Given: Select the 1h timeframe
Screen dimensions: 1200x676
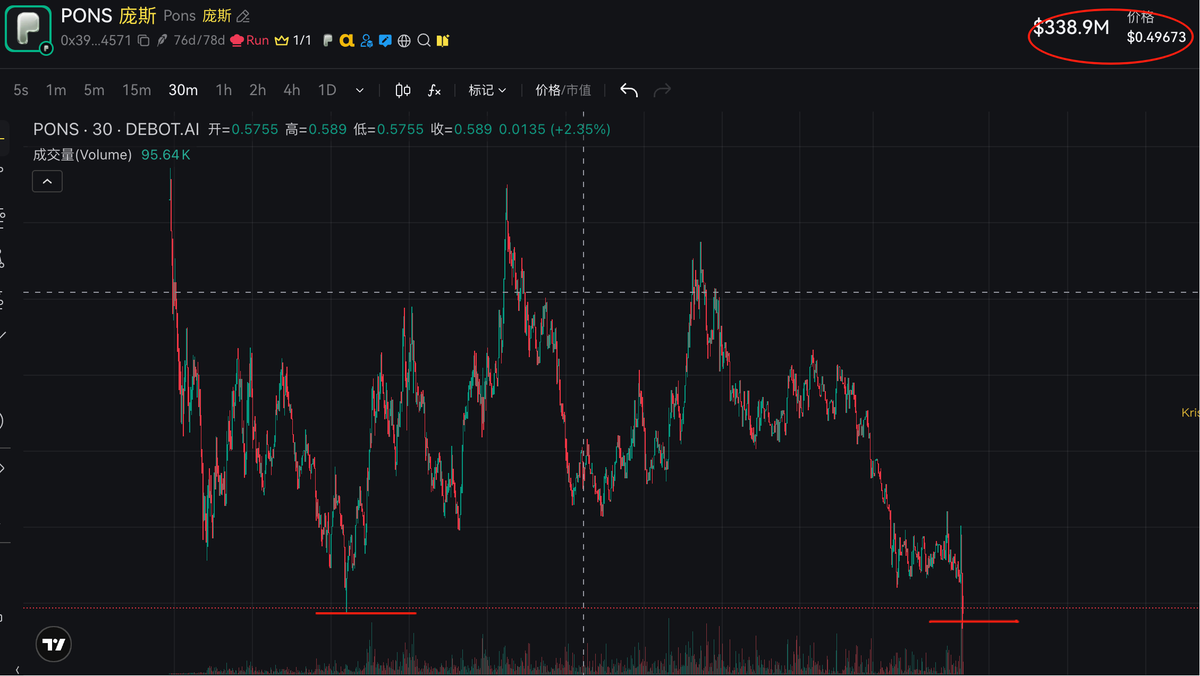Looking at the screenshot, I should 224,90.
